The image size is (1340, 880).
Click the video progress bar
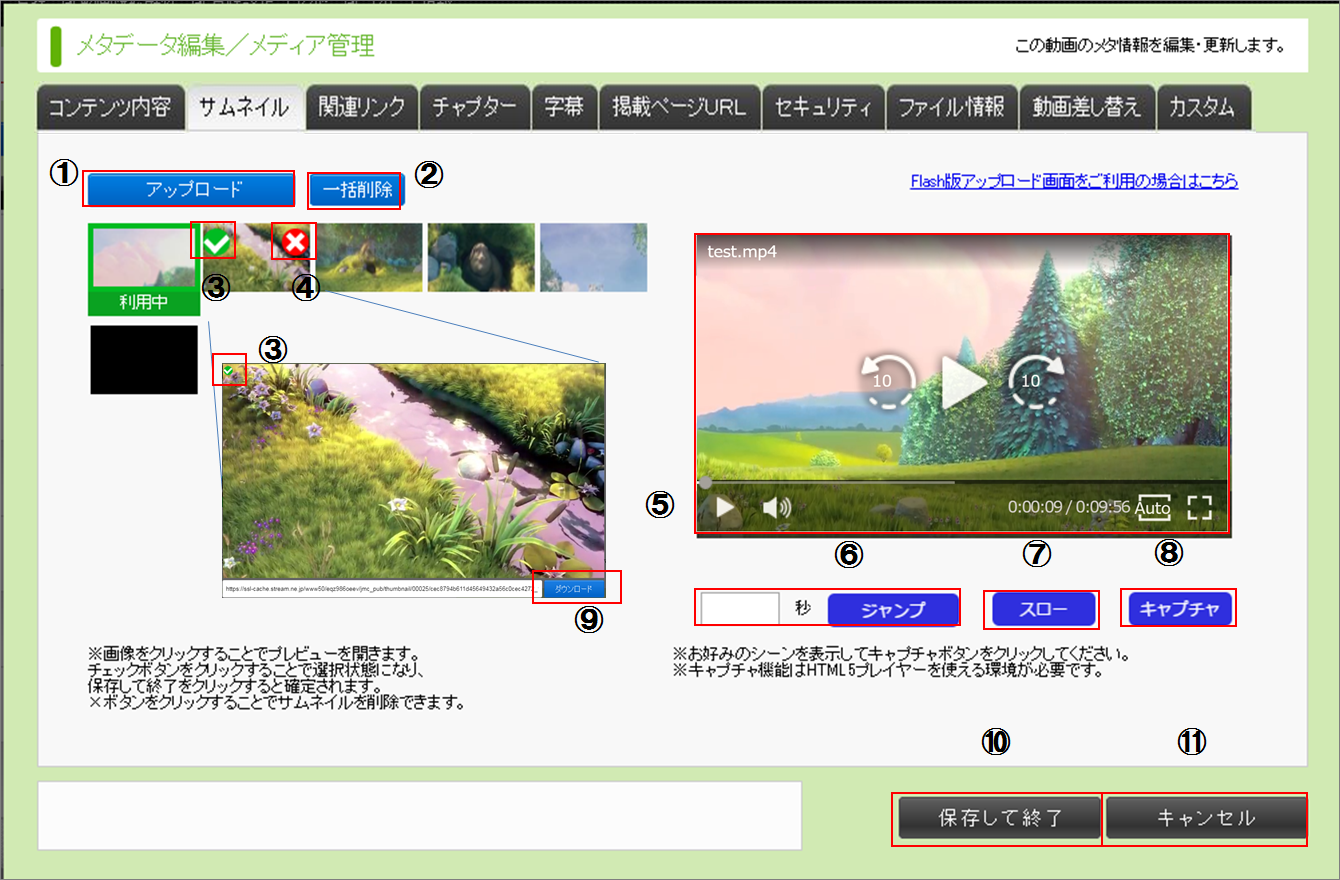962,482
